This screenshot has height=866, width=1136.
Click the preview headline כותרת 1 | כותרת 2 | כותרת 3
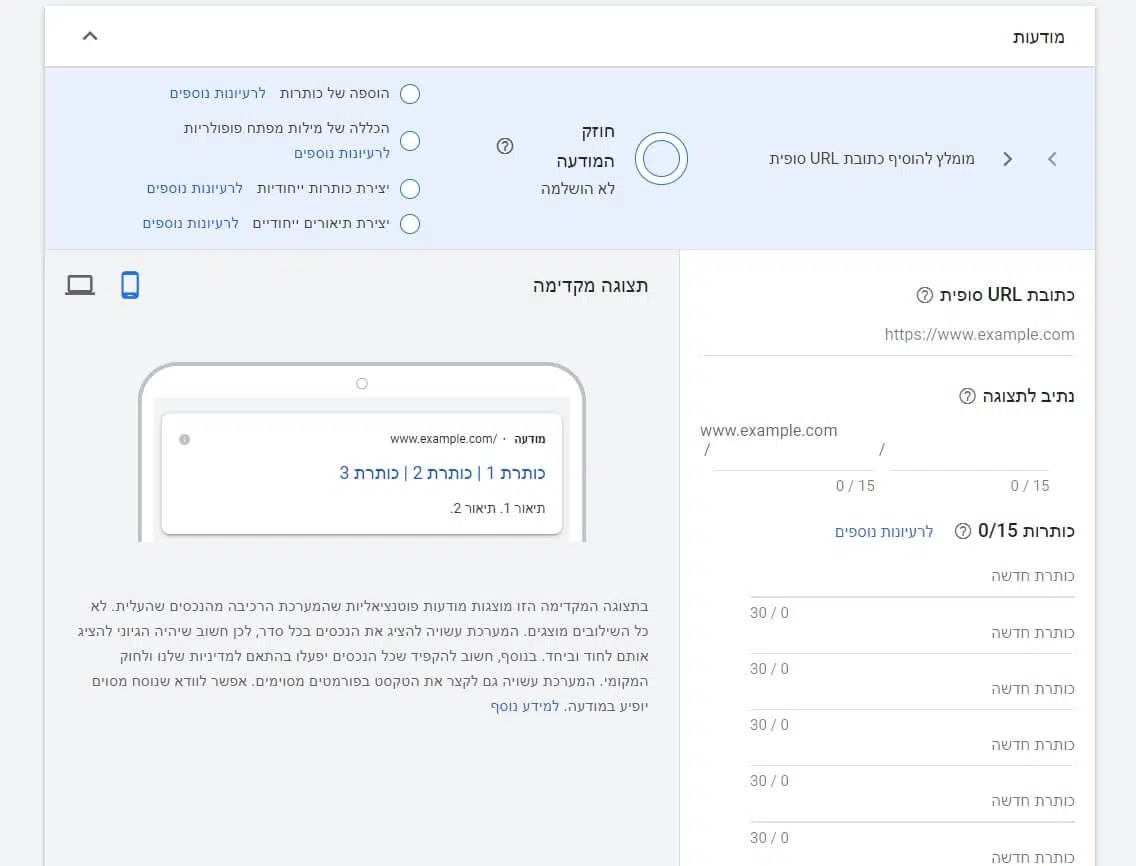pyautogui.click(x=442, y=473)
